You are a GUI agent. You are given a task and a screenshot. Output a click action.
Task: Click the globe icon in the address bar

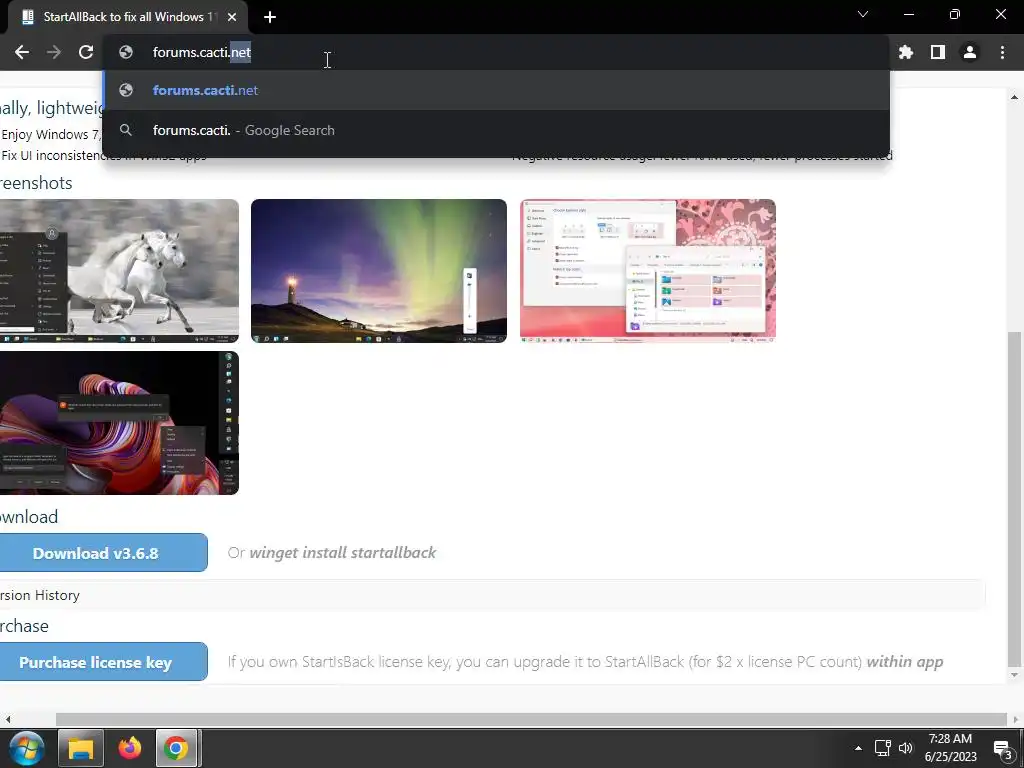click(x=126, y=52)
